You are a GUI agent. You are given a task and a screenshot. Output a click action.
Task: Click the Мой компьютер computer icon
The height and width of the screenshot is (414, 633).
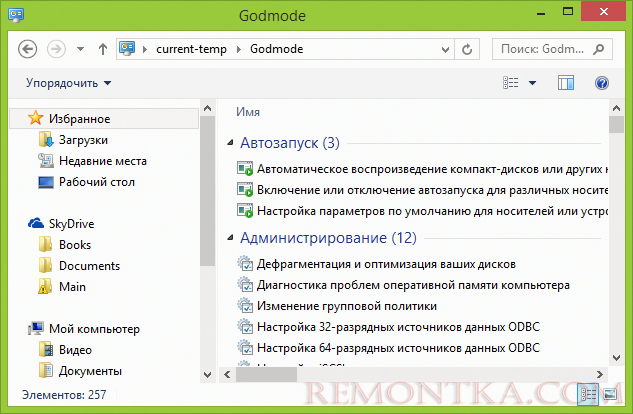36,328
